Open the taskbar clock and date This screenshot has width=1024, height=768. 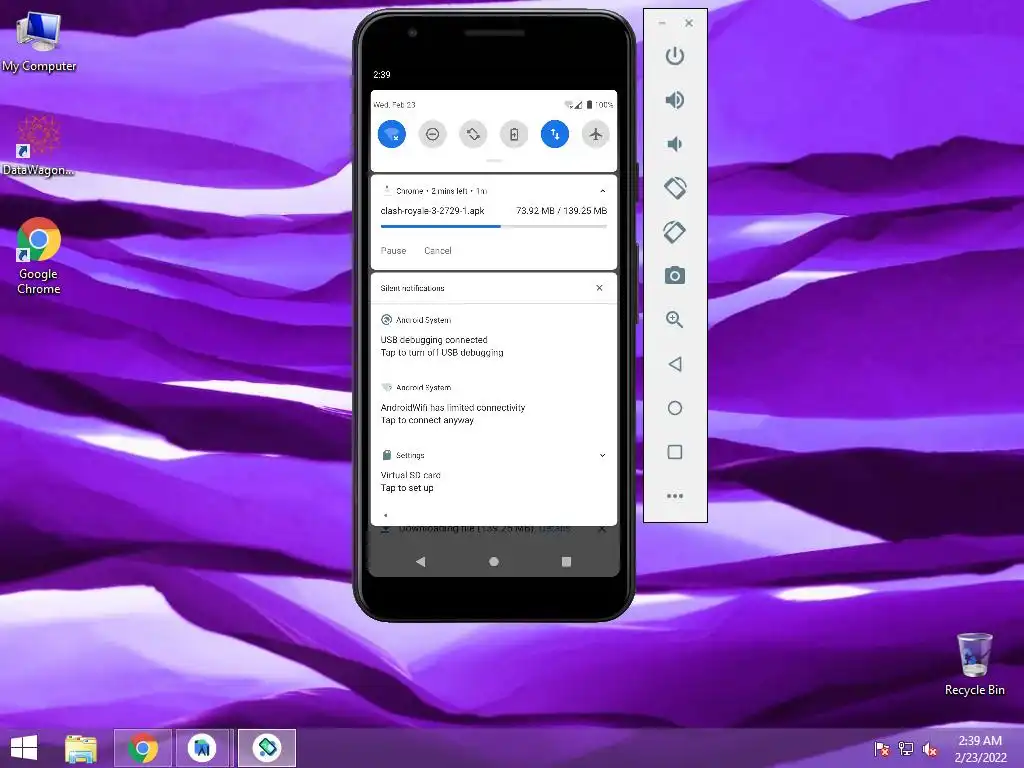coord(980,748)
